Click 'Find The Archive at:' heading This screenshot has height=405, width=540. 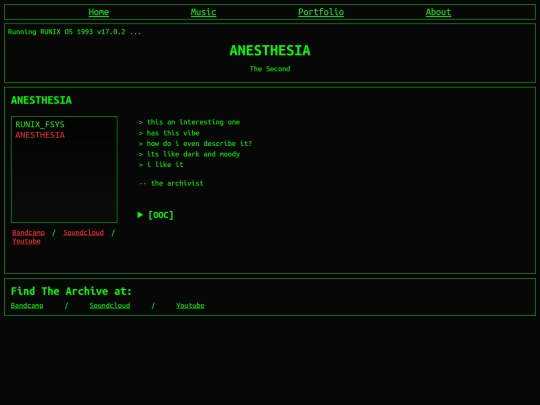[71, 291]
